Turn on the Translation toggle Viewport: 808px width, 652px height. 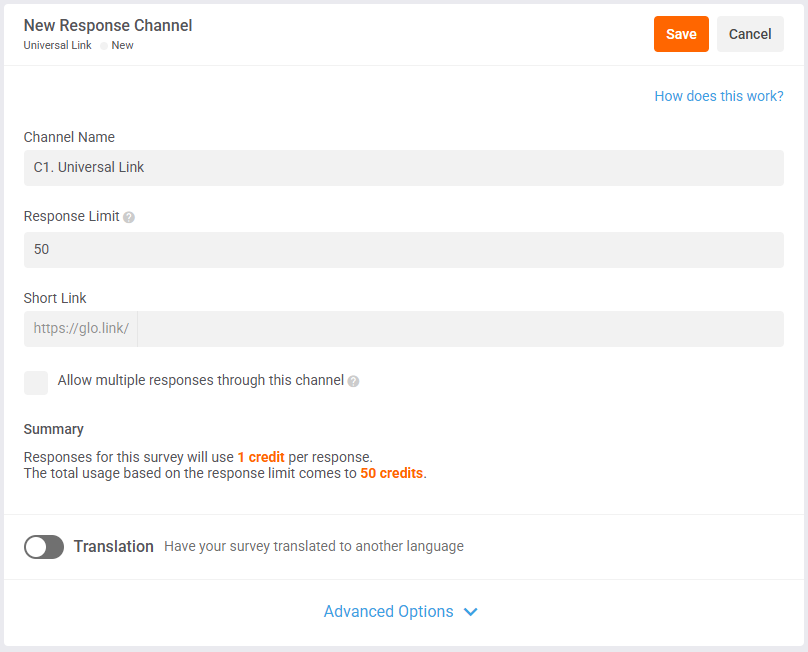44,547
